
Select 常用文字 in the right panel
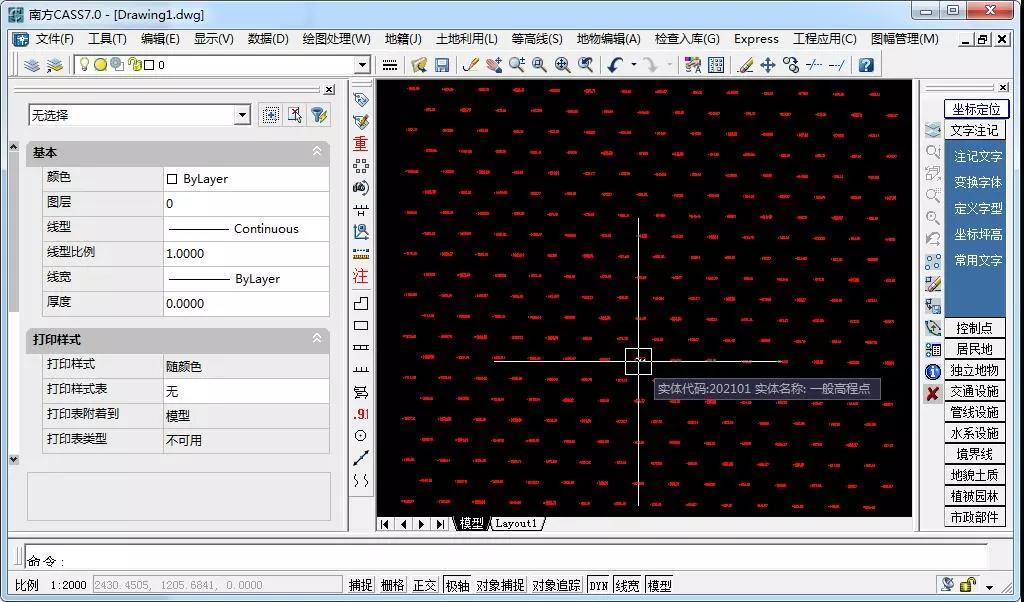coord(978,261)
